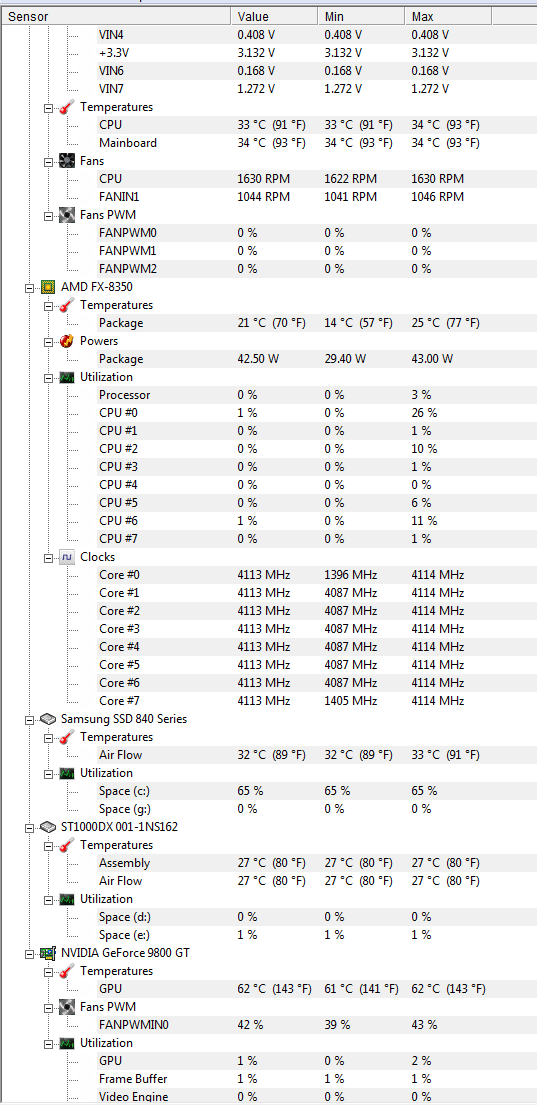
Task: Click the flame icon beside Powers
Action: pyautogui.click(x=68, y=341)
